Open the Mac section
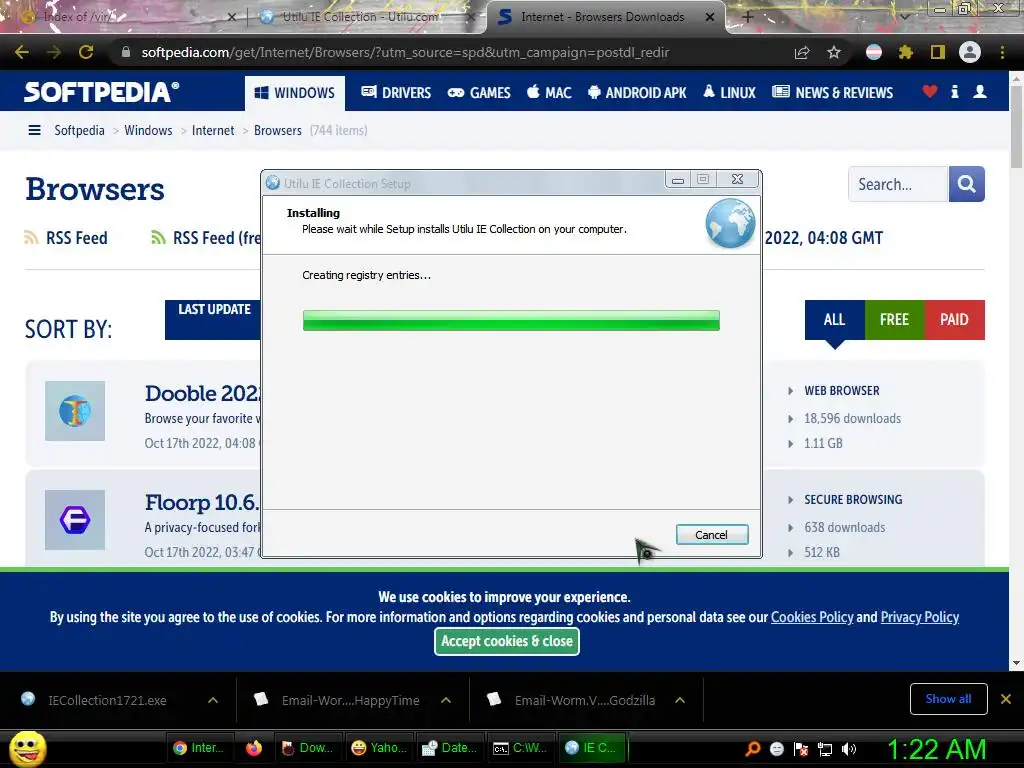This screenshot has height=768, width=1024. 549,93
